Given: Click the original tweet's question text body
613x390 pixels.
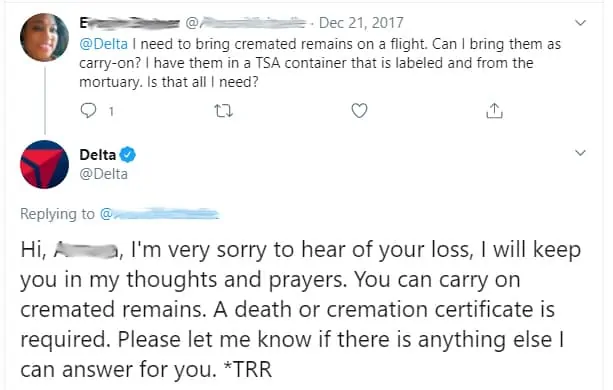Looking at the screenshot, I should [320, 63].
